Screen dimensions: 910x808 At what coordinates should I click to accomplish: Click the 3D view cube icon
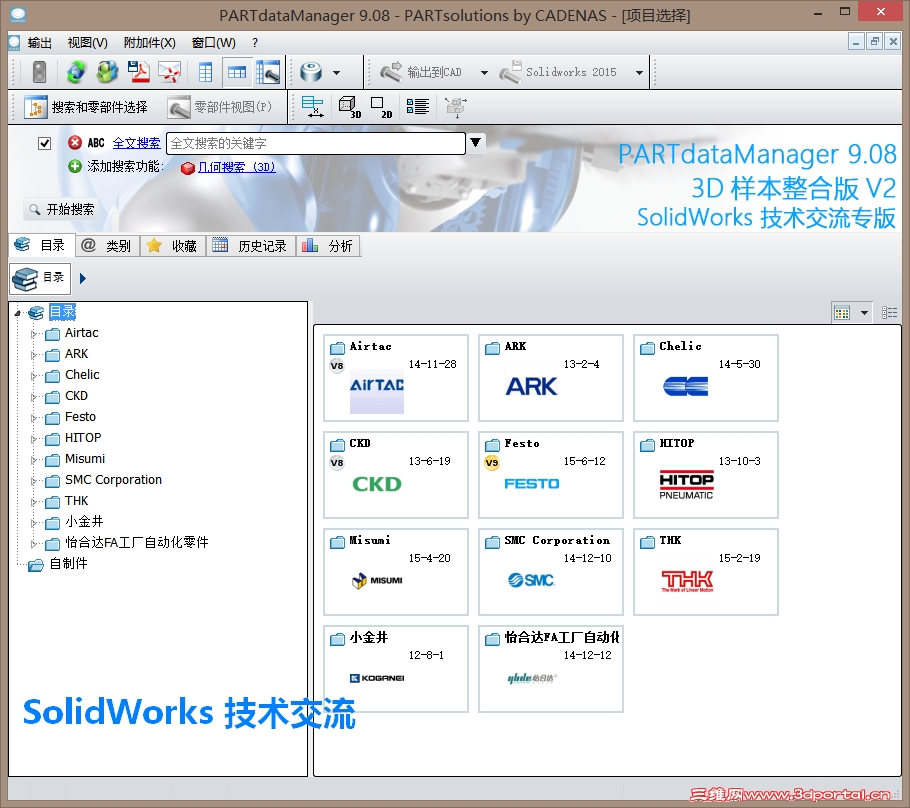coord(349,107)
